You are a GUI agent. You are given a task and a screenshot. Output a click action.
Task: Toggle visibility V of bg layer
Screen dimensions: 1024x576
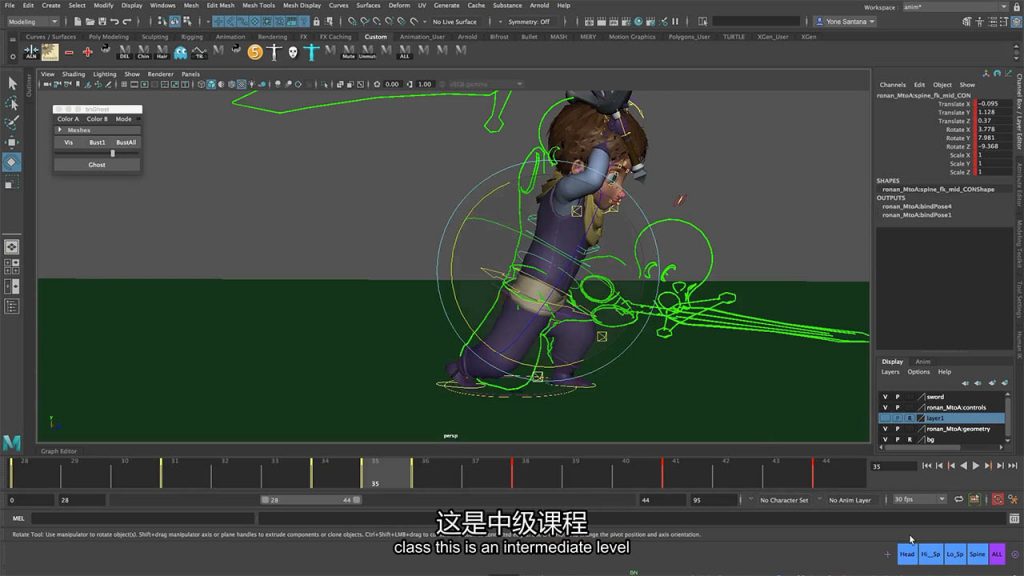tap(886, 440)
